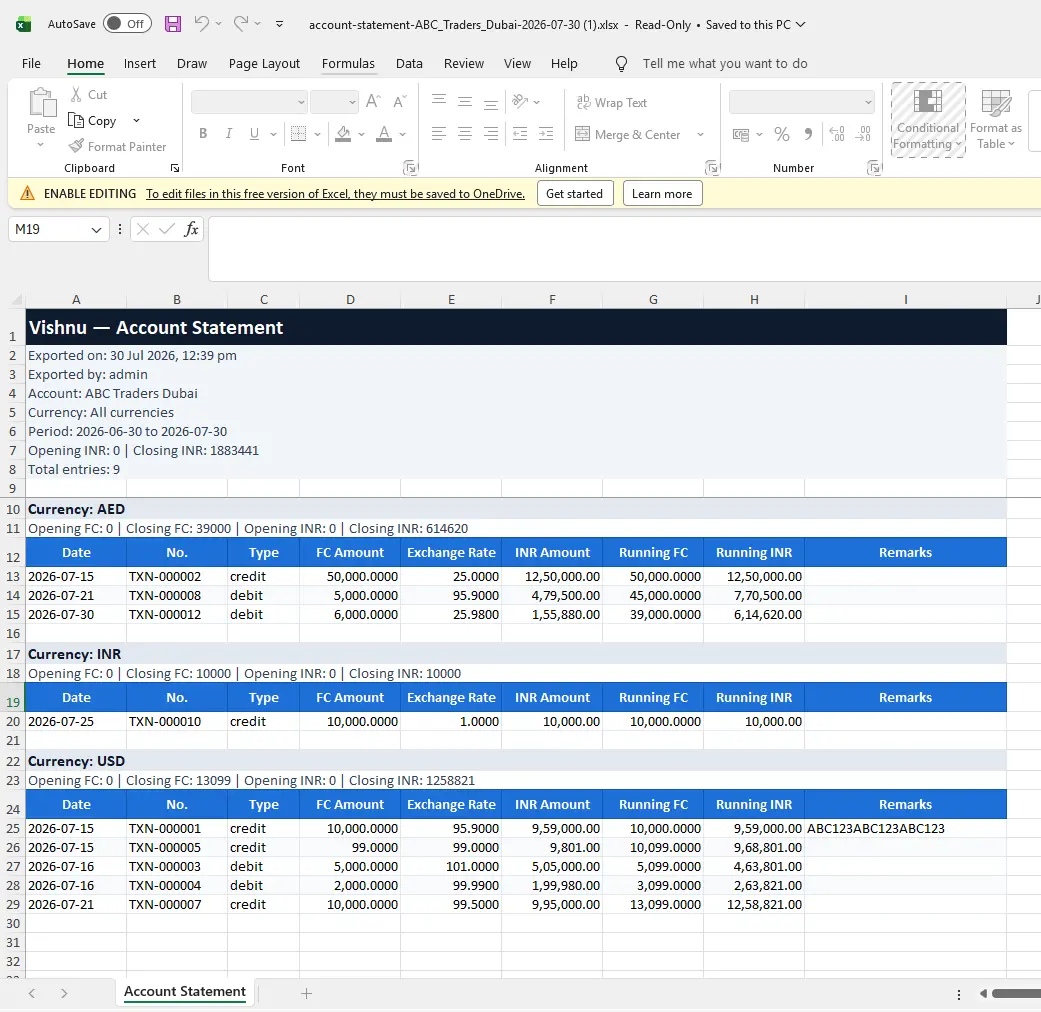Open the font name combo box
1041x1012 pixels.
click(x=249, y=102)
